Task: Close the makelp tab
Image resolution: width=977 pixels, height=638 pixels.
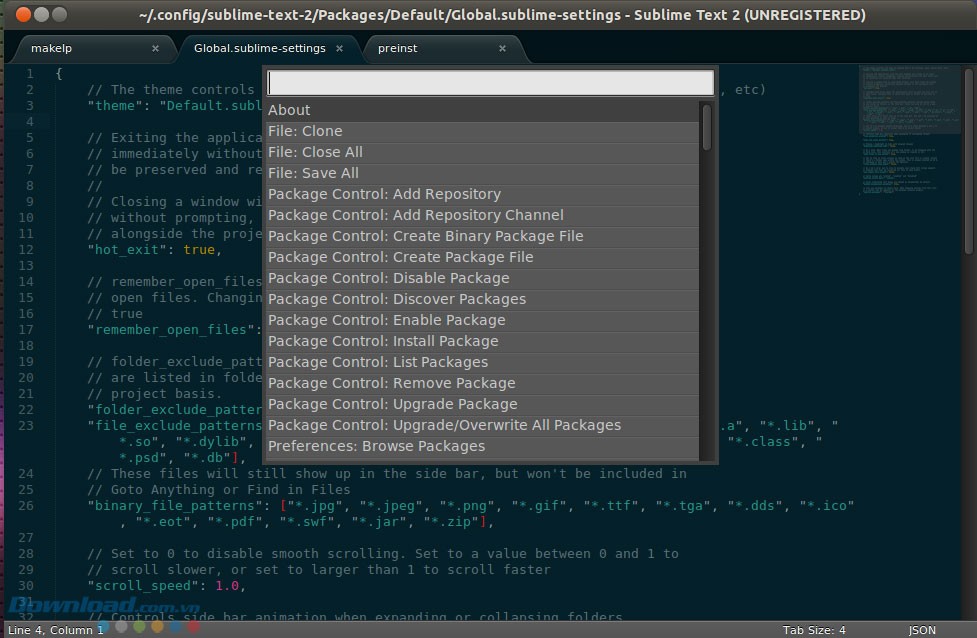Action: pos(155,48)
